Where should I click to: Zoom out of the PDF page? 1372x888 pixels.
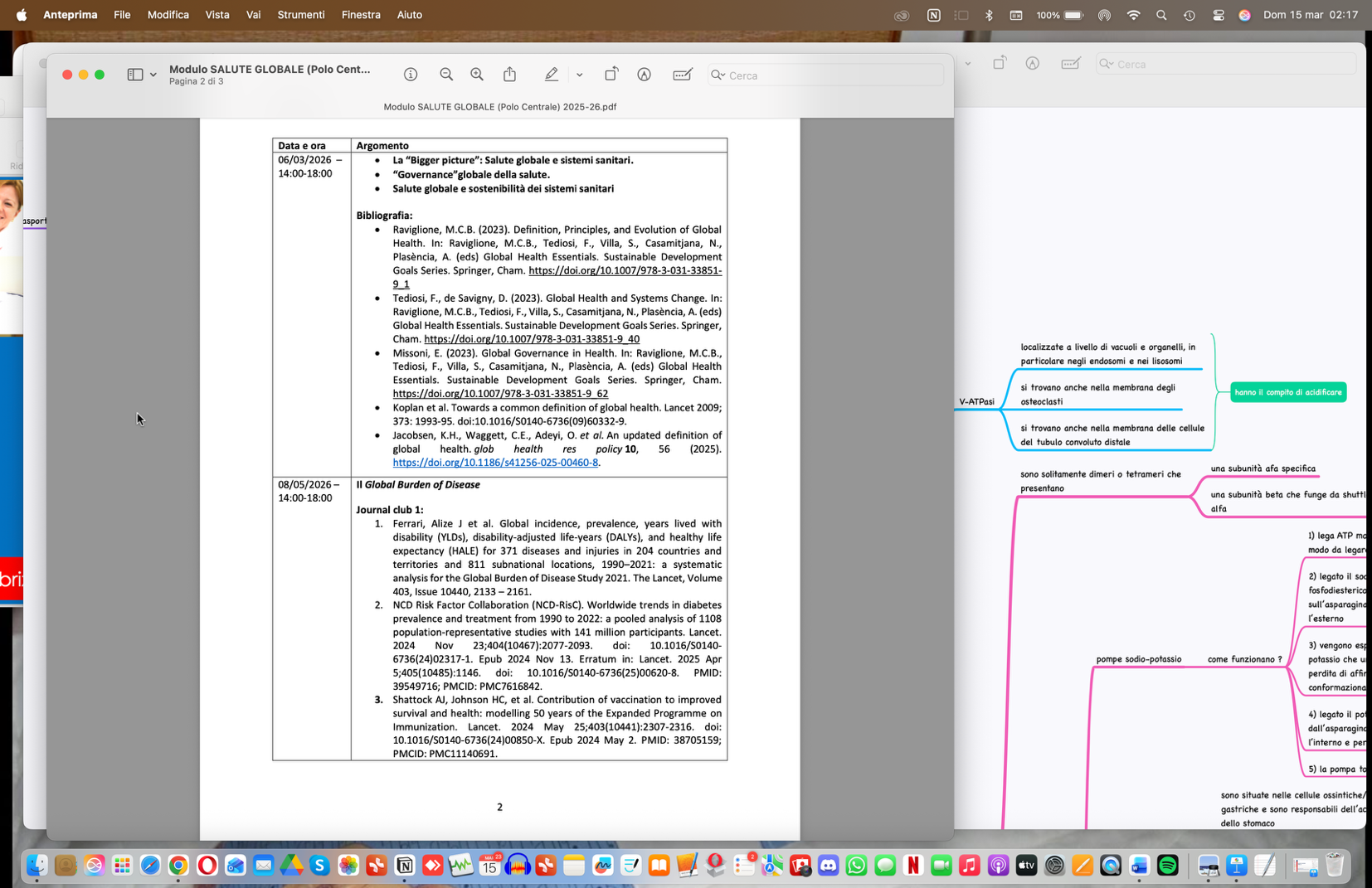(x=446, y=75)
